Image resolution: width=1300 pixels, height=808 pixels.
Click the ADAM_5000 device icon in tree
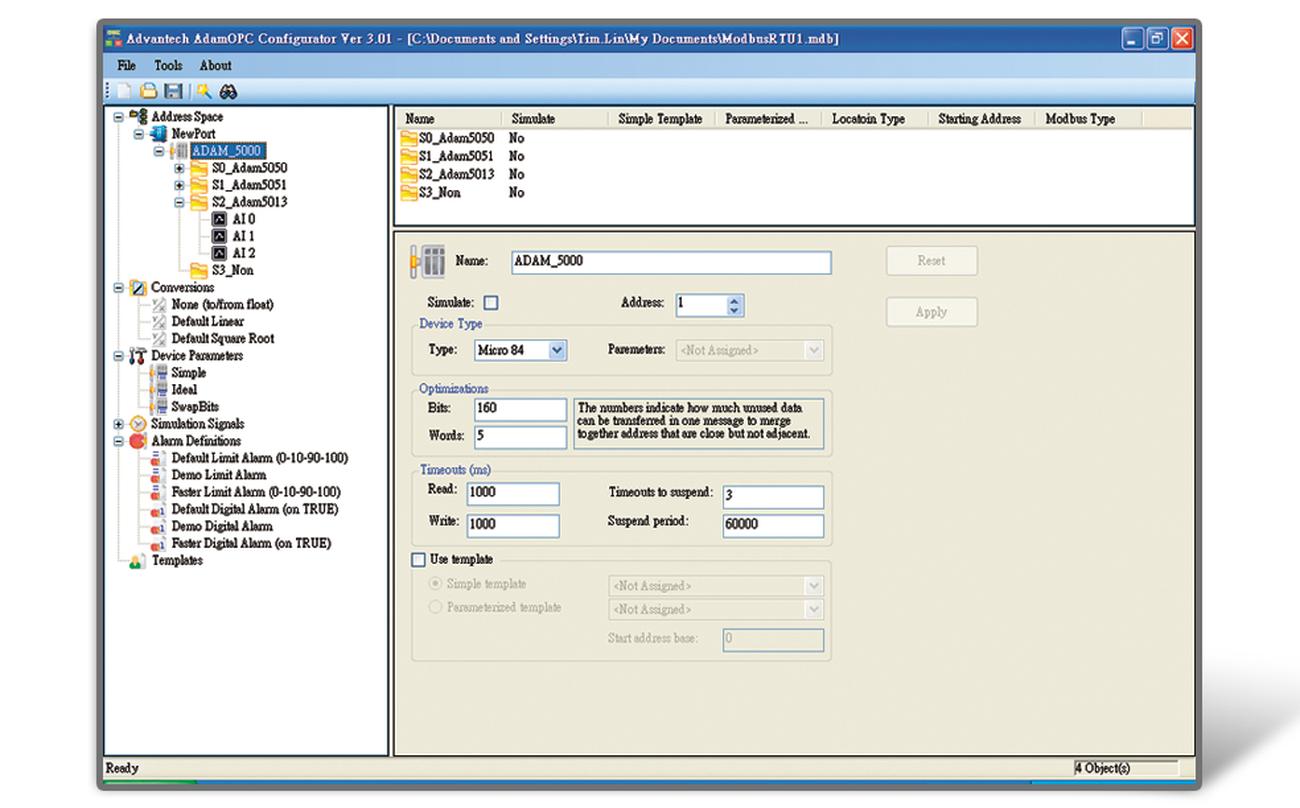(179, 151)
